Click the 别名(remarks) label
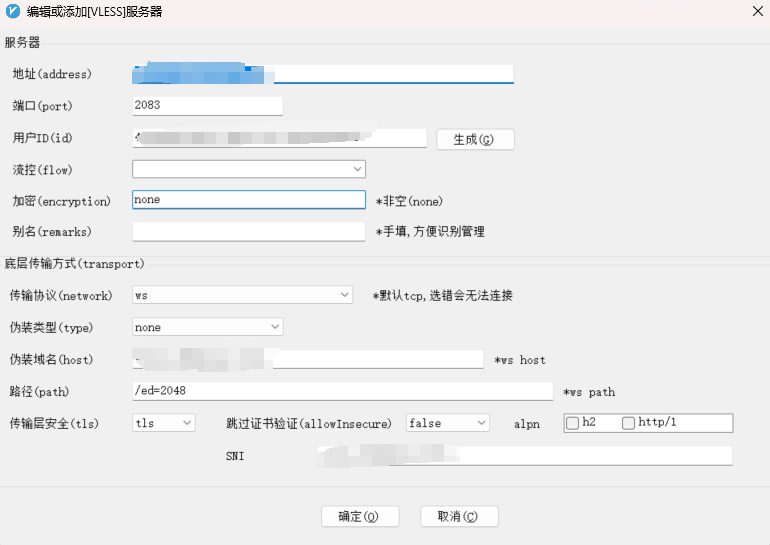 [x=52, y=232]
